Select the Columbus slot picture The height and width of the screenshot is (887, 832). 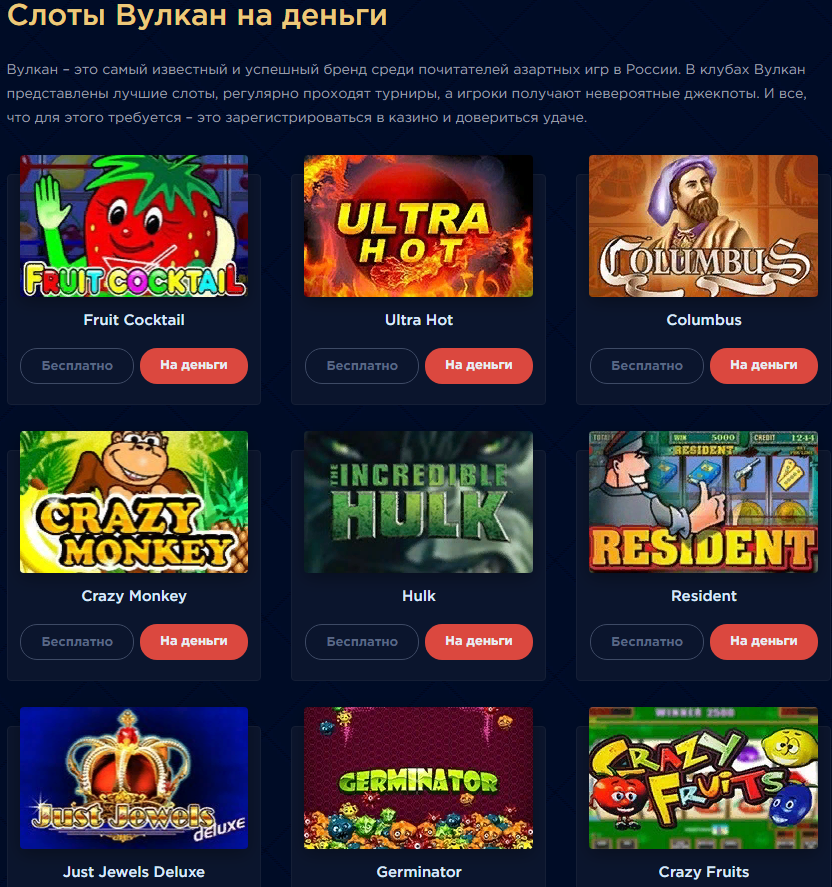[703, 226]
